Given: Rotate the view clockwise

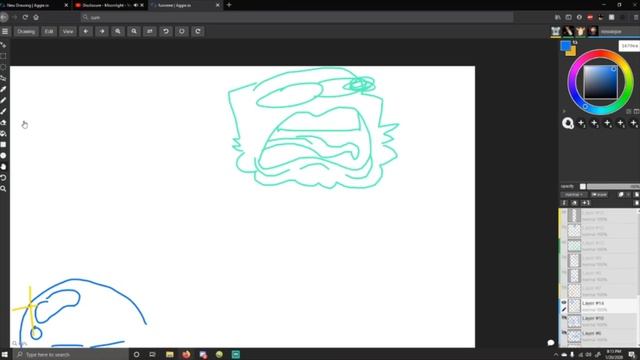Looking at the screenshot, I should [x=198, y=31].
